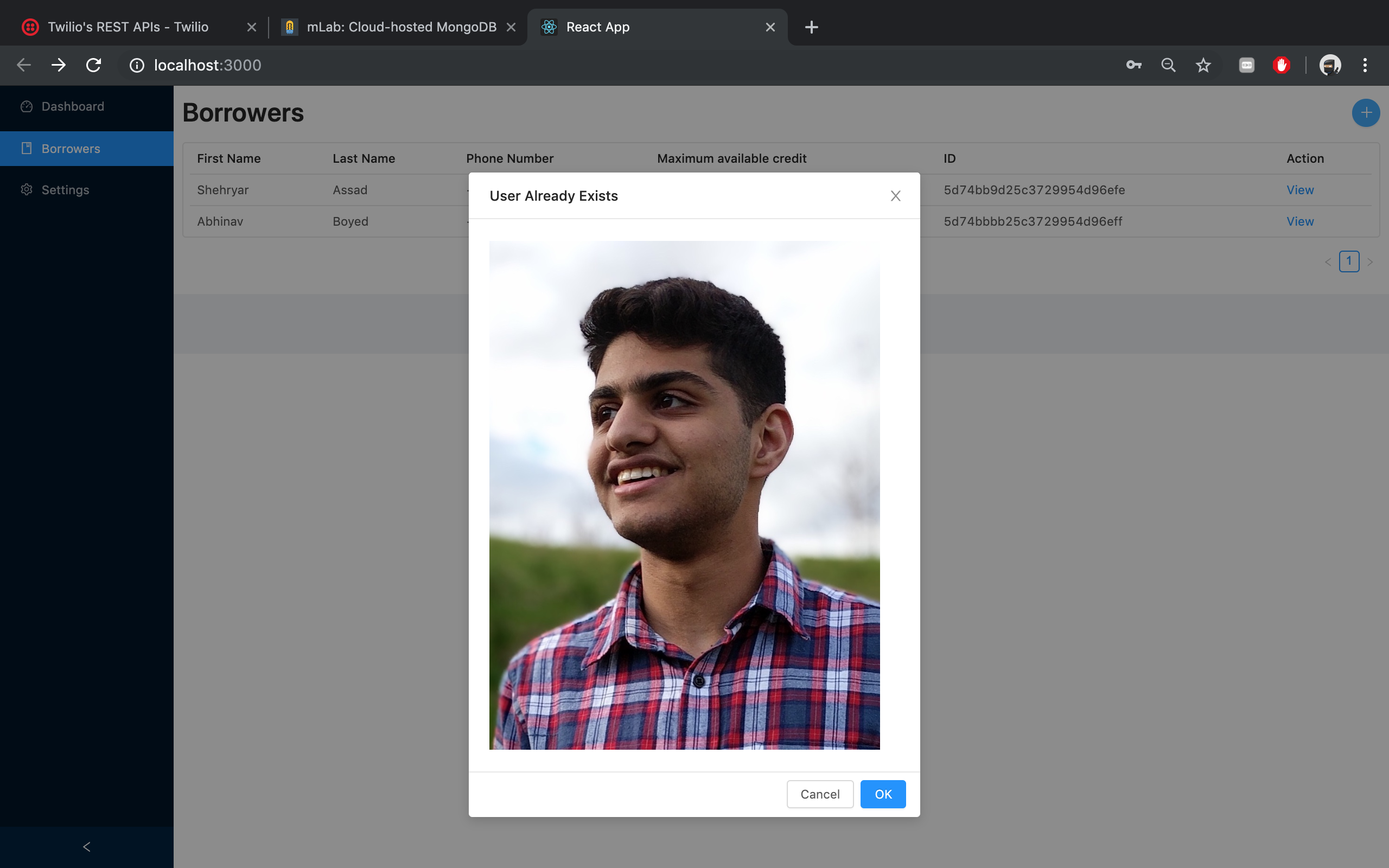Open Settings in the sidebar
The image size is (1389, 868).
pos(66,190)
